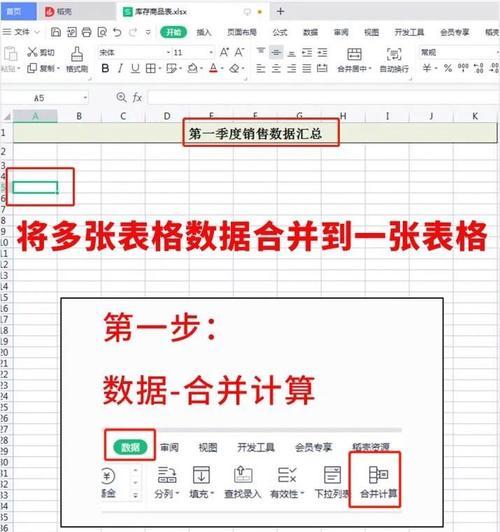The image size is (500, 532).
Task: Open the View (视图) tab in the top ribbon
Action: 371,33
